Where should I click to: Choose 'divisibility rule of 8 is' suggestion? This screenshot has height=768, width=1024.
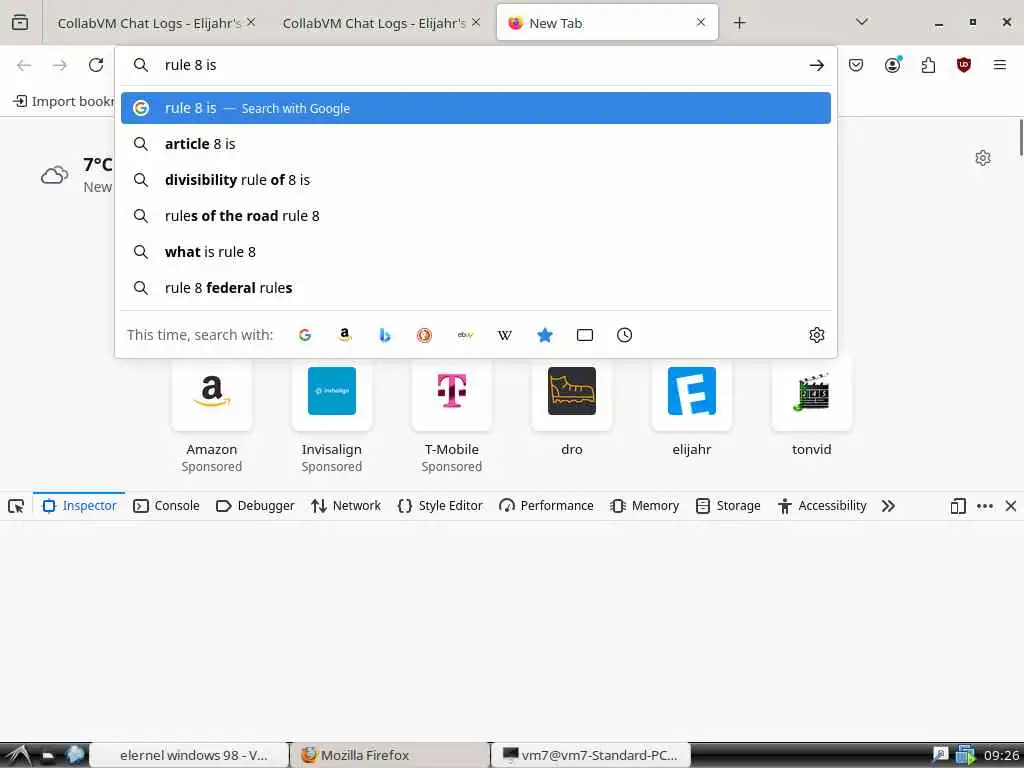click(x=475, y=180)
